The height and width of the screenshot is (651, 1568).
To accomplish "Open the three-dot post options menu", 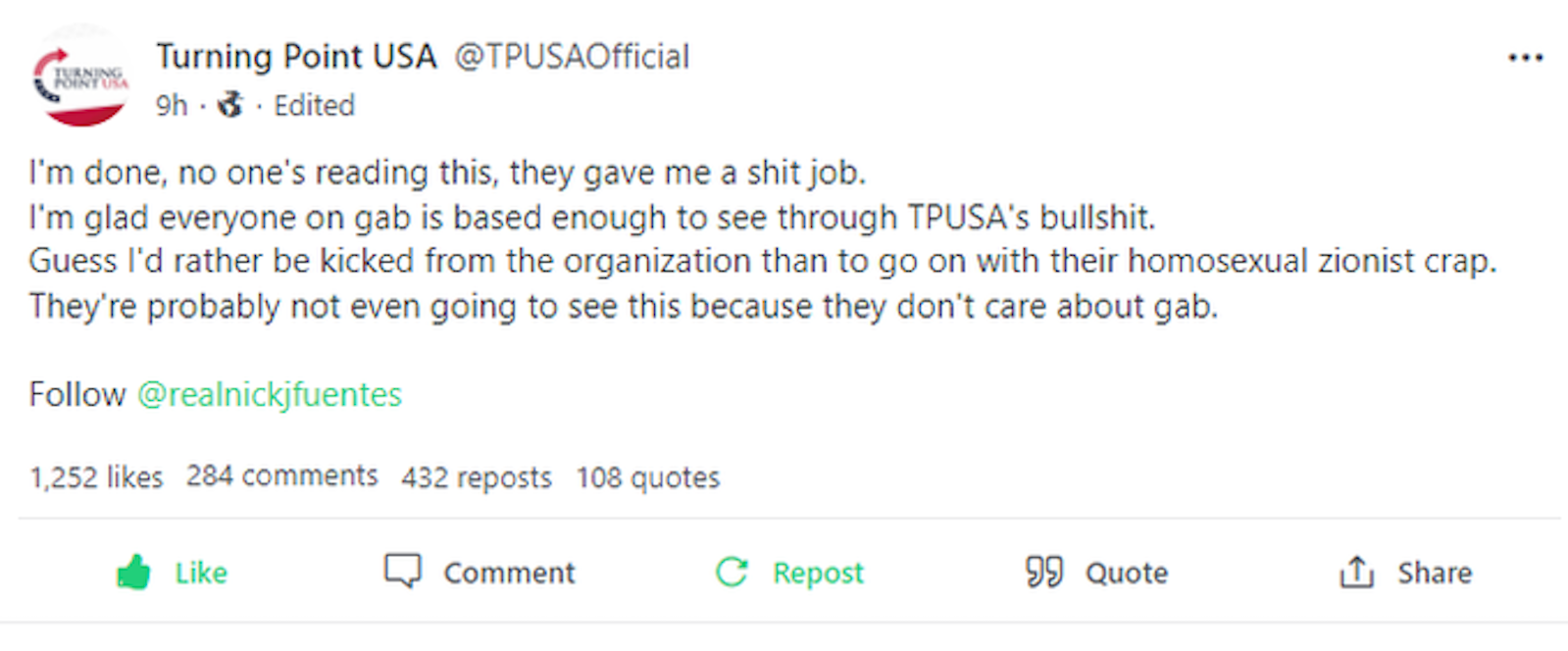I will 1525,58.
